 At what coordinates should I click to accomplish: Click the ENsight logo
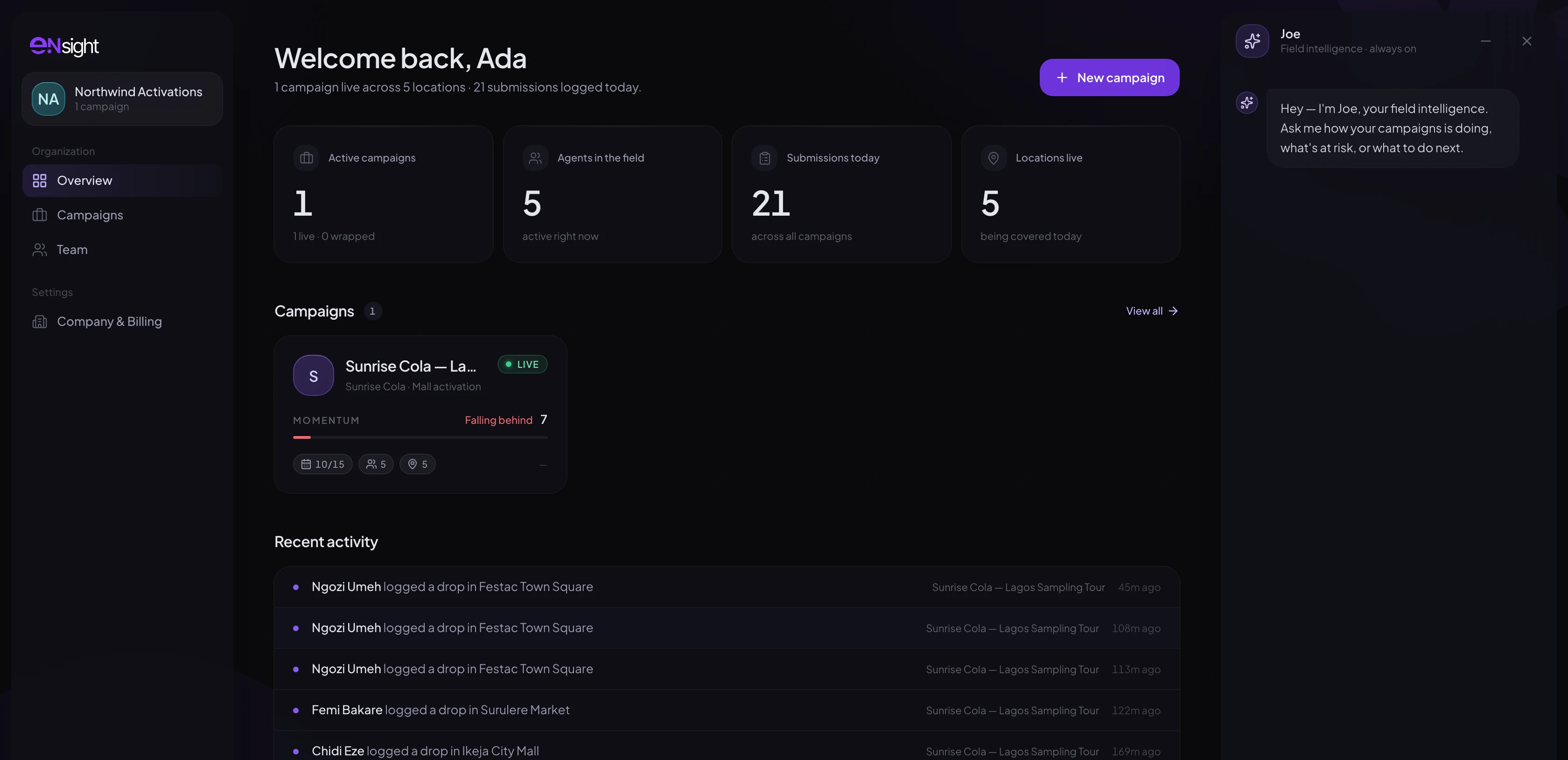pos(64,46)
